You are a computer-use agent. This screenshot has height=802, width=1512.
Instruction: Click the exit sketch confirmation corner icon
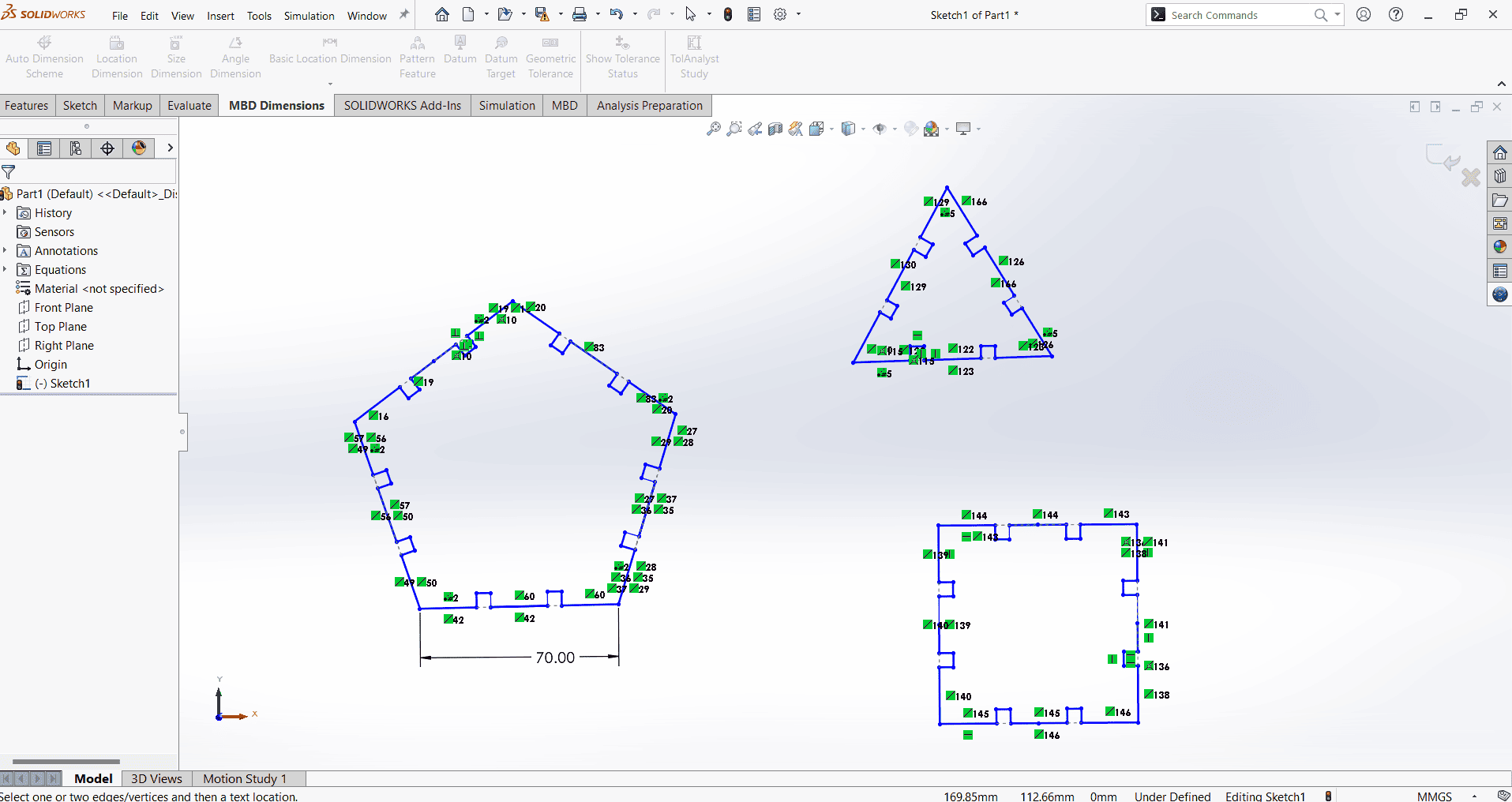1444,156
